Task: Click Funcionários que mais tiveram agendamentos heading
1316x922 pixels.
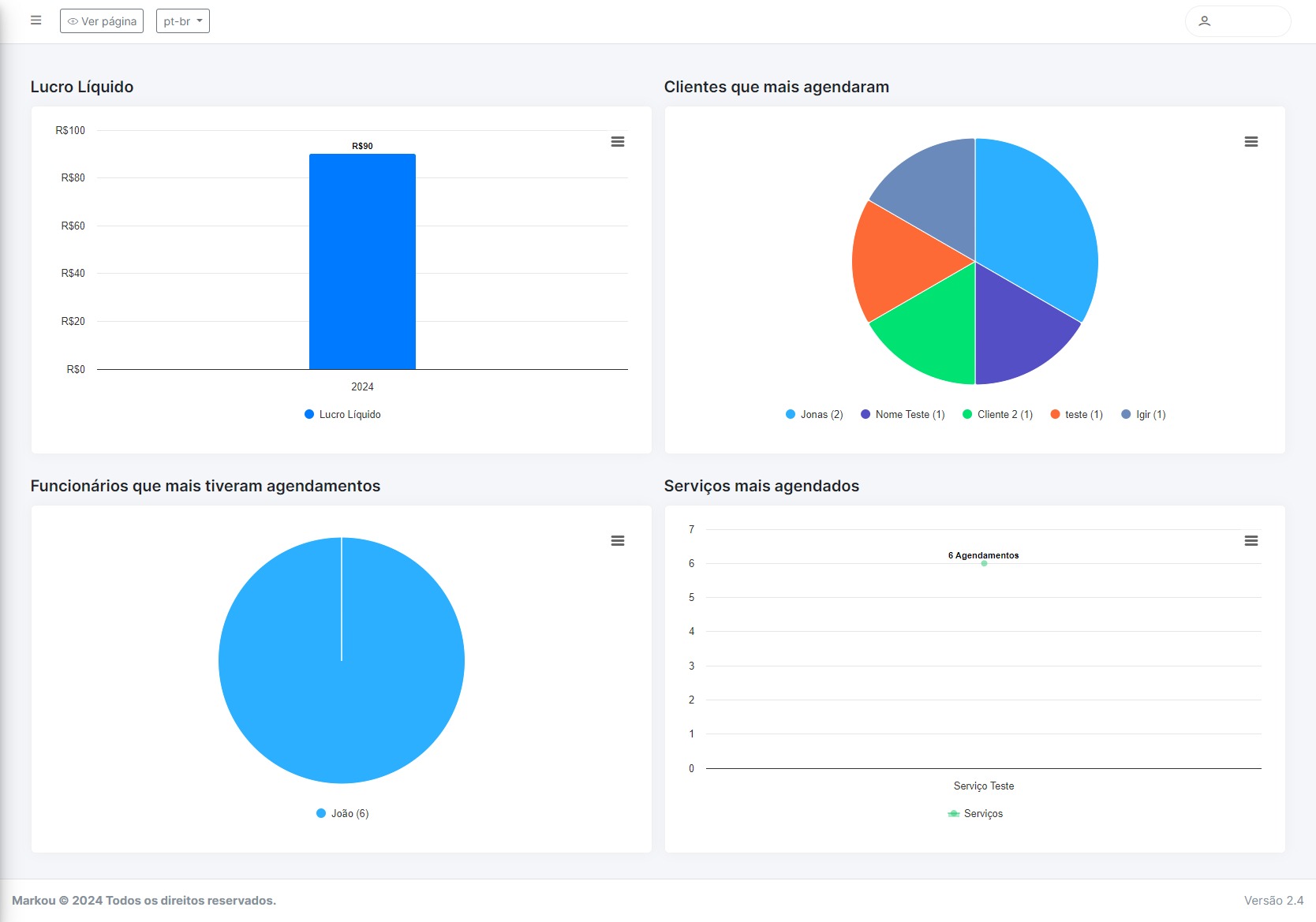Action: (205, 486)
